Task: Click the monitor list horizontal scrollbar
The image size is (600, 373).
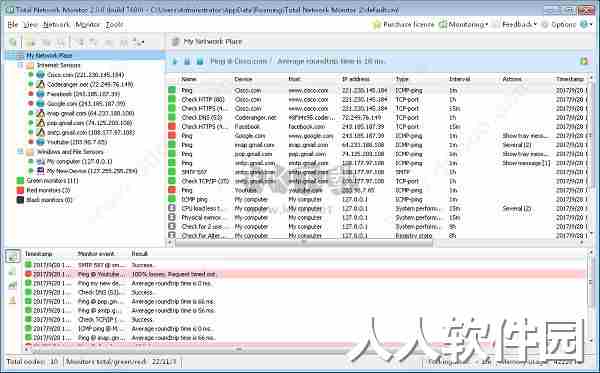Action: pyautogui.click(x=304, y=242)
